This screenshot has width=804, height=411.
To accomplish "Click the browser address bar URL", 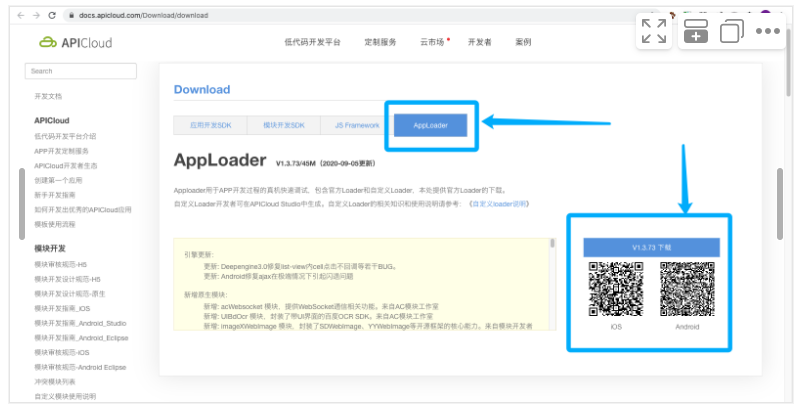I will [x=144, y=15].
